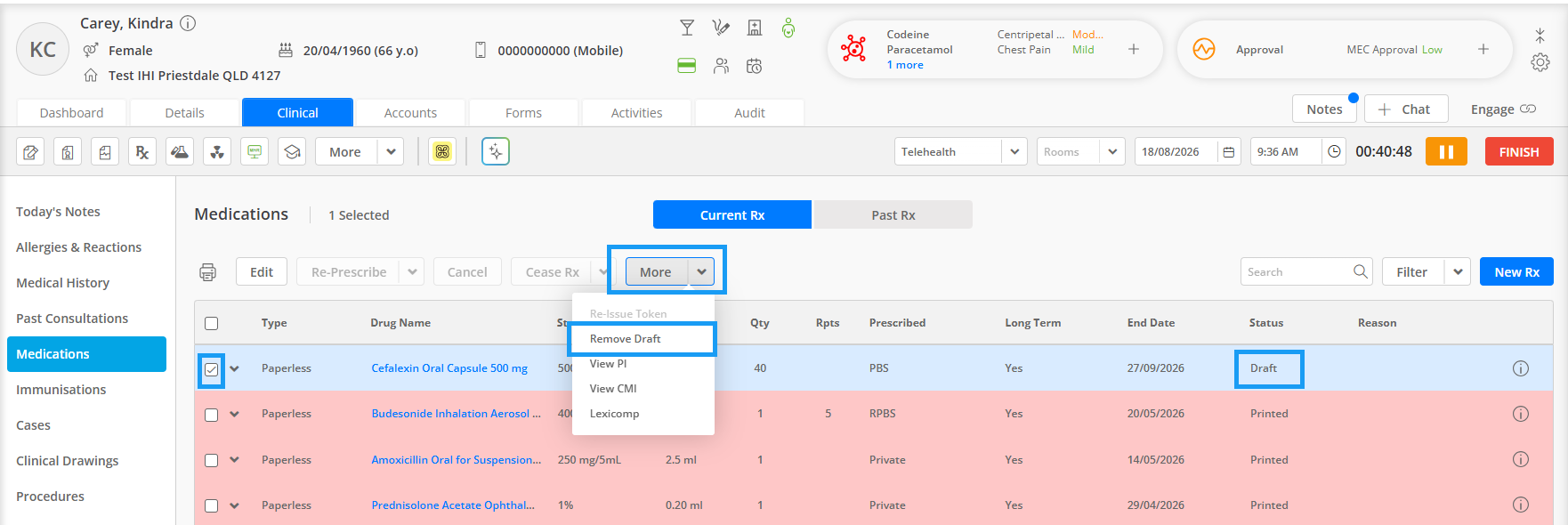The image size is (1568, 525).
Task: Open the AI sparkle assistant icon
Action: (x=496, y=152)
